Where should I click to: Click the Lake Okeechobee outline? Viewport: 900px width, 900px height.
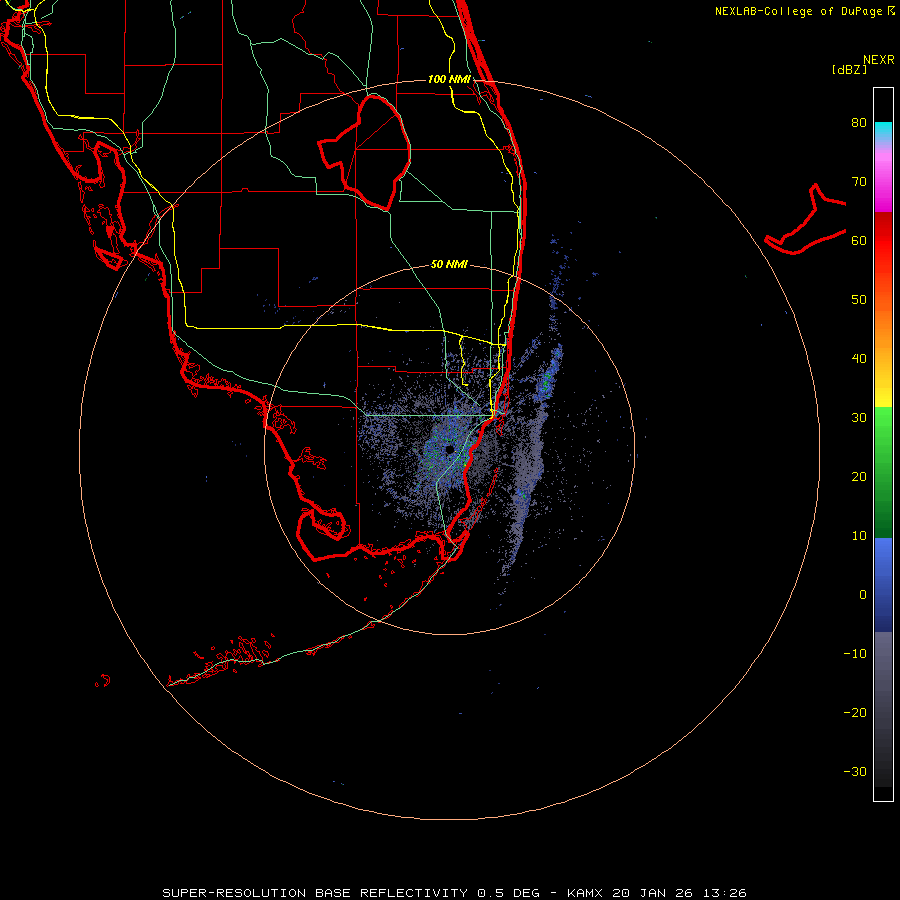(x=364, y=152)
